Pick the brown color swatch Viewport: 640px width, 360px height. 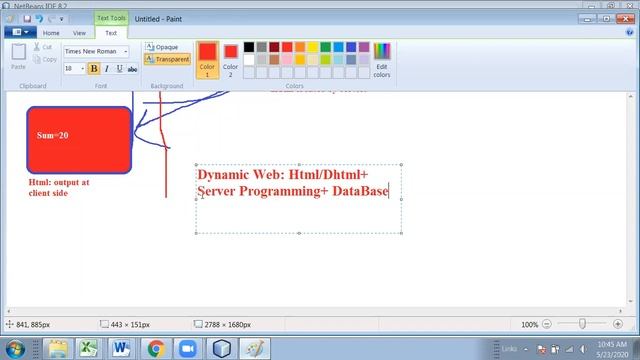[274, 60]
